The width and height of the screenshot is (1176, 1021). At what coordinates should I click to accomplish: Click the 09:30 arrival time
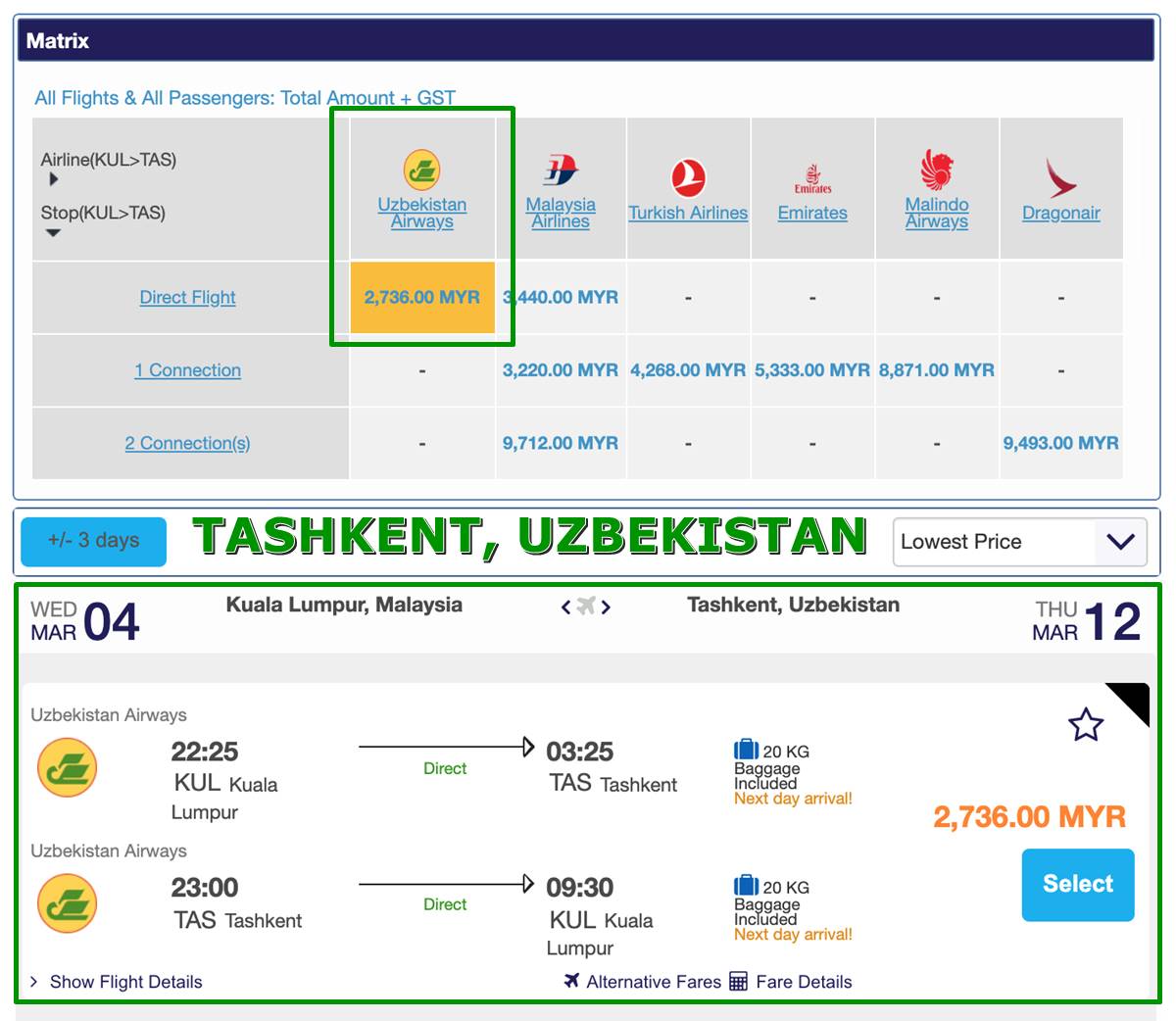pyautogui.click(x=580, y=888)
